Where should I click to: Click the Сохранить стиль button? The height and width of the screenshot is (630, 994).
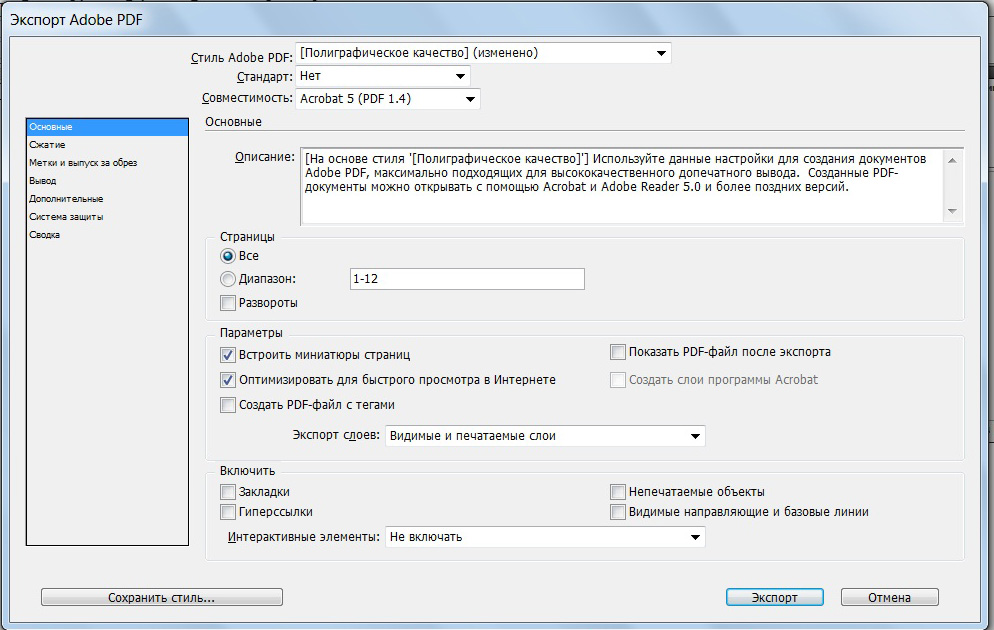(x=162, y=598)
